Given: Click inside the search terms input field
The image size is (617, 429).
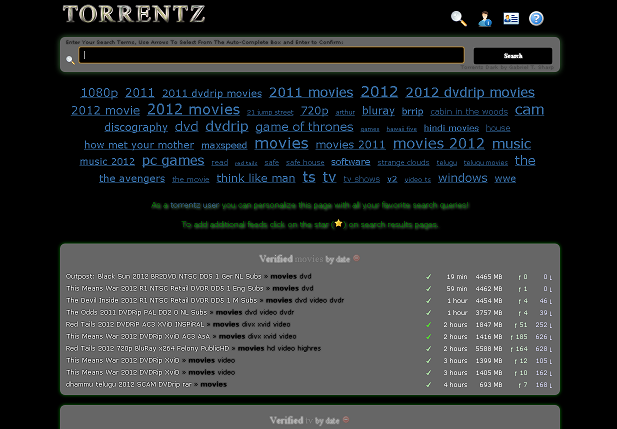Looking at the screenshot, I should (x=272, y=55).
